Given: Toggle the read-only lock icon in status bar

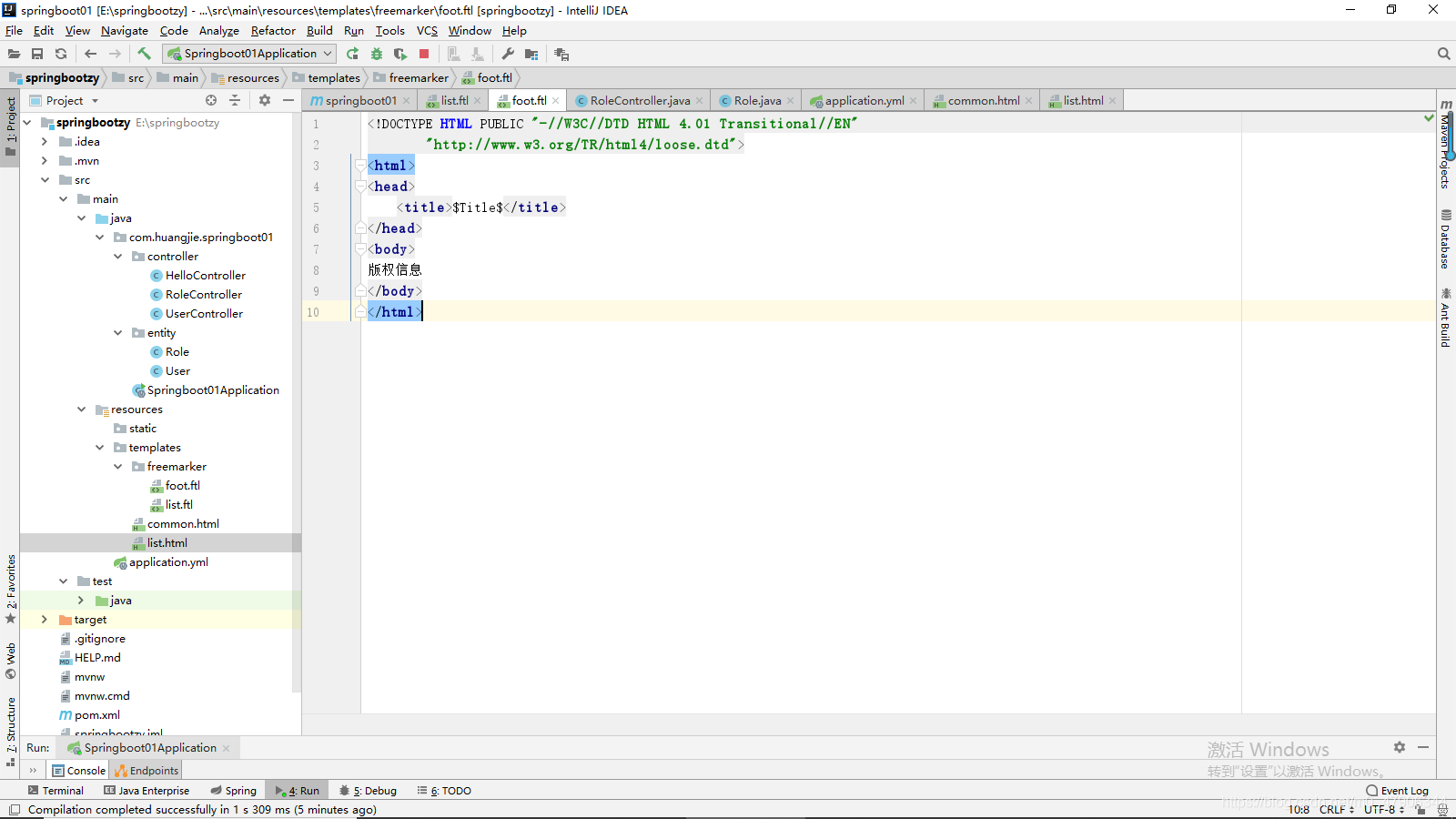Looking at the screenshot, I should [x=1420, y=809].
